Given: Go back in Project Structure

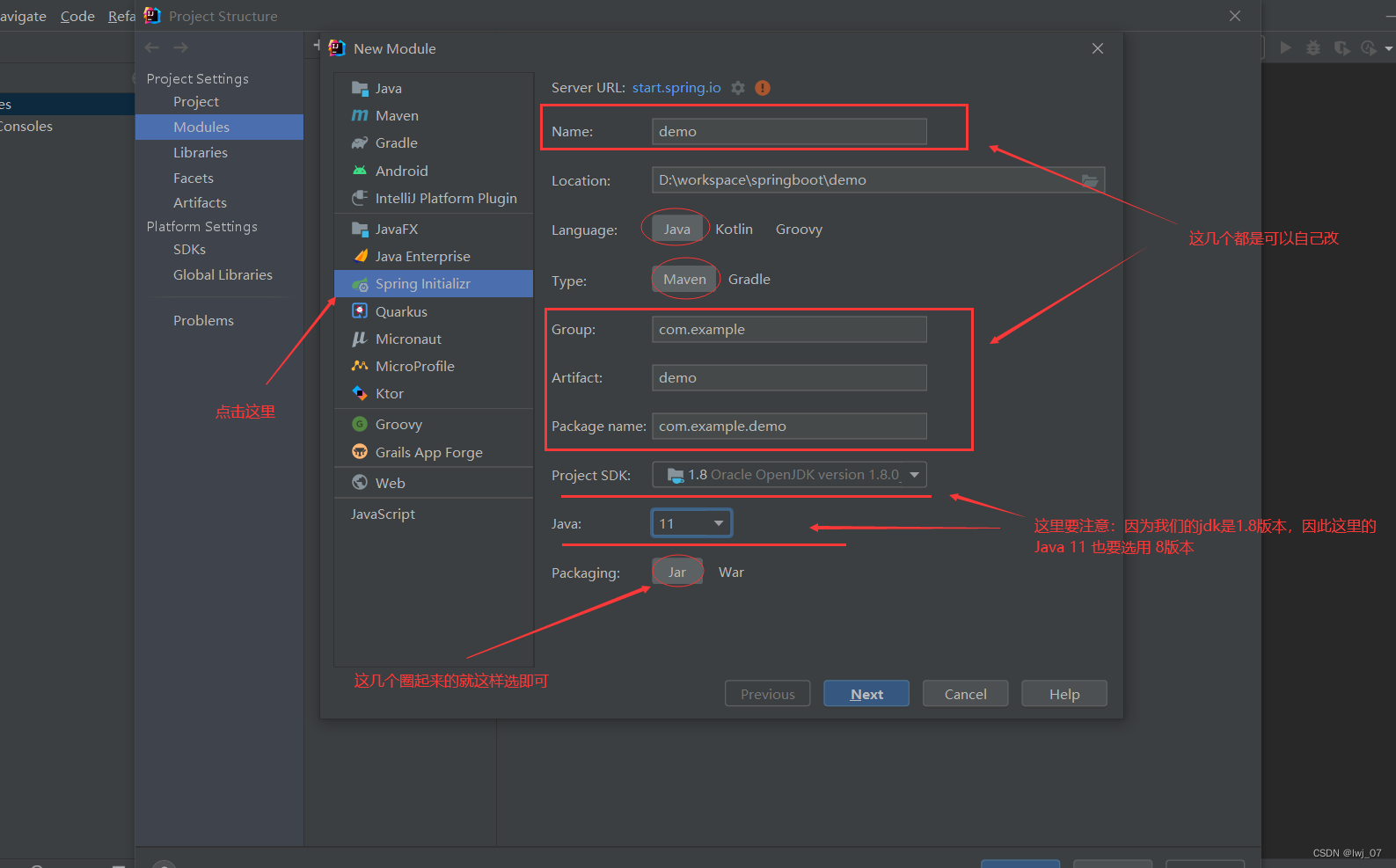Looking at the screenshot, I should pos(152,47).
